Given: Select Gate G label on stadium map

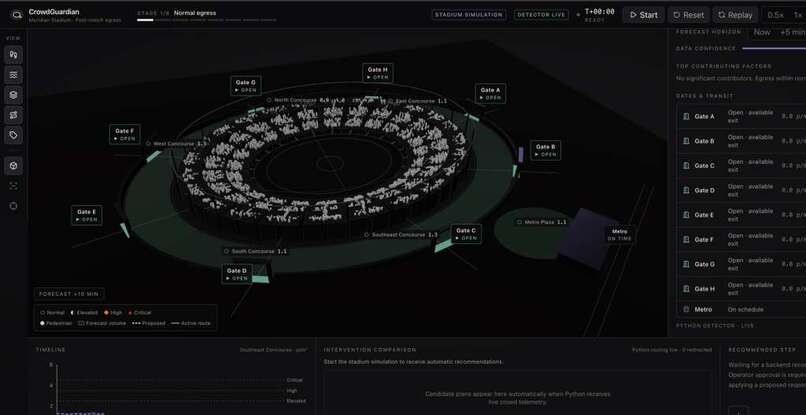Looking at the screenshot, I should 246,86.
